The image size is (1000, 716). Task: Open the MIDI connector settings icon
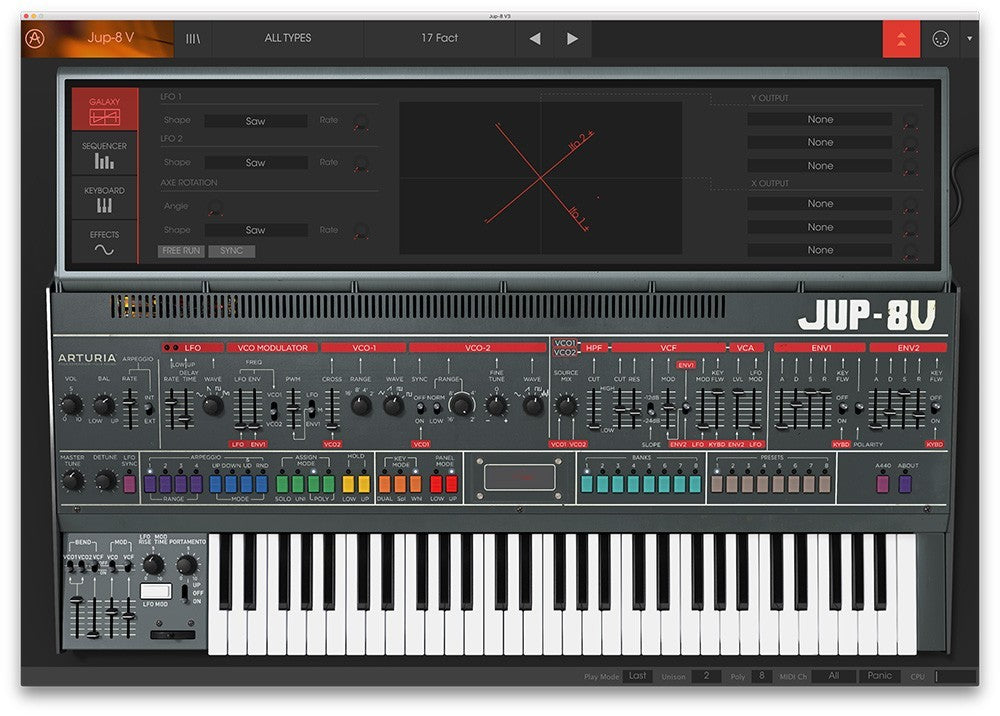click(941, 39)
